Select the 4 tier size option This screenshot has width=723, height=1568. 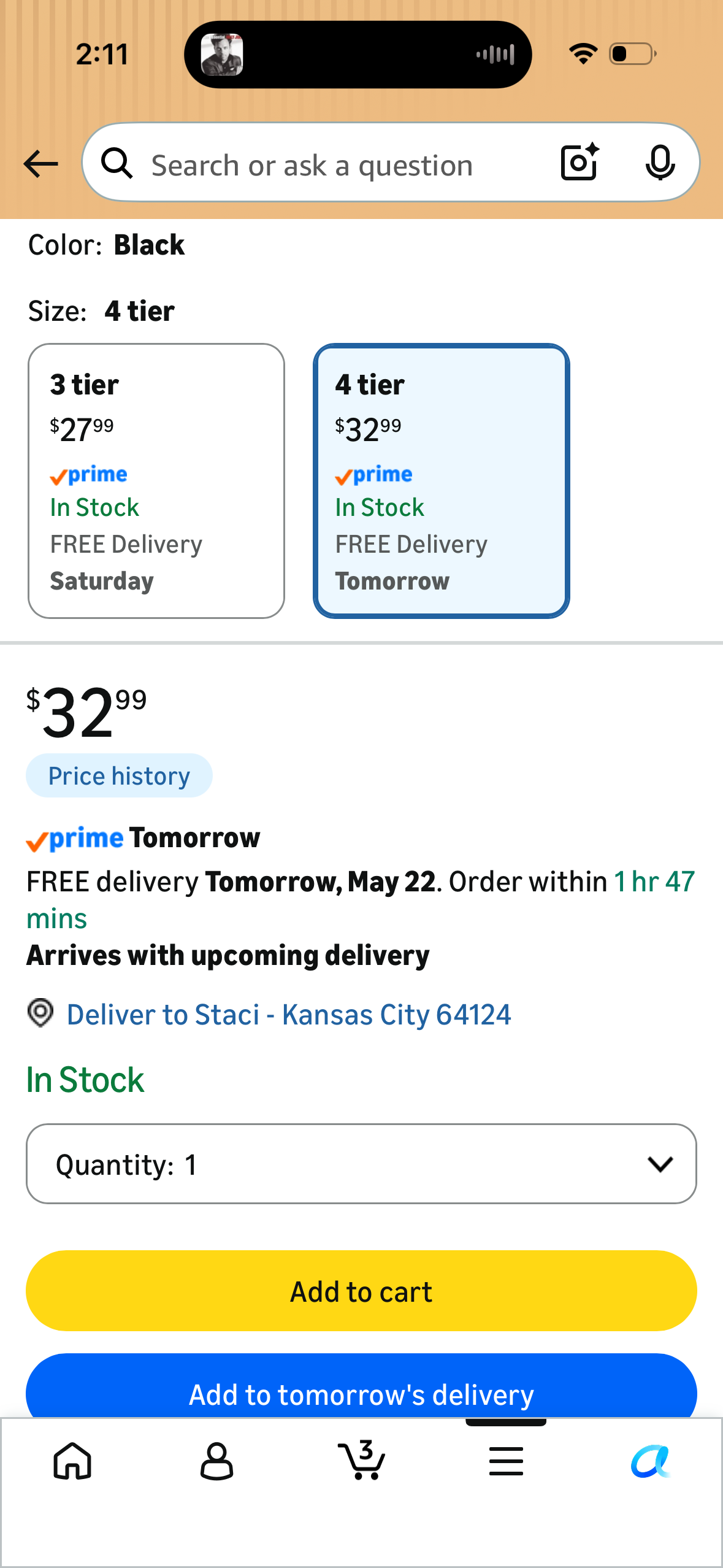click(442, 481)
